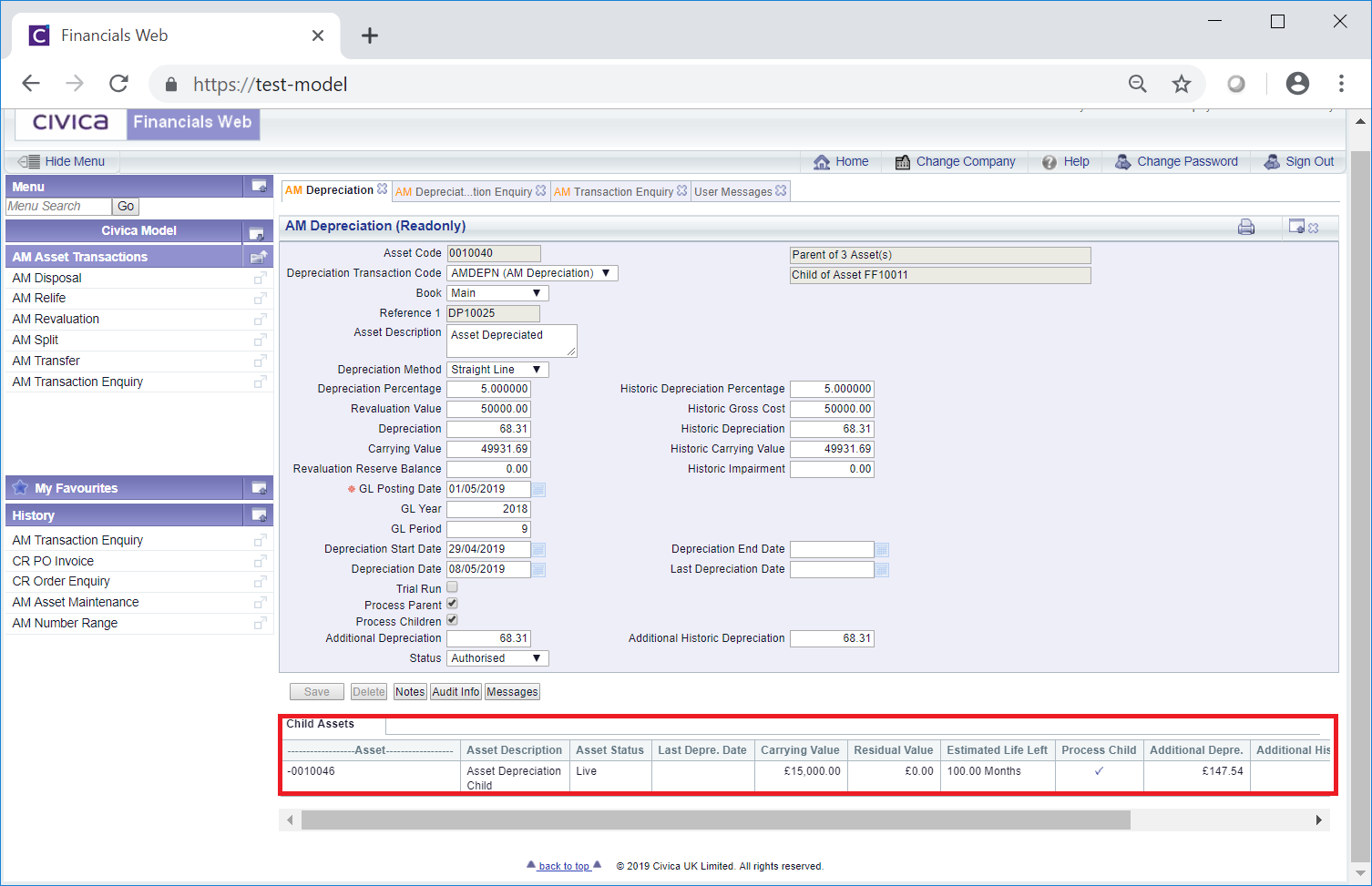Image resolution: width=1372 pixels, height=886 pixels.
Task: Toggle the Process Children checkbox
Action: pyautogui.click(x=452, y=620)
